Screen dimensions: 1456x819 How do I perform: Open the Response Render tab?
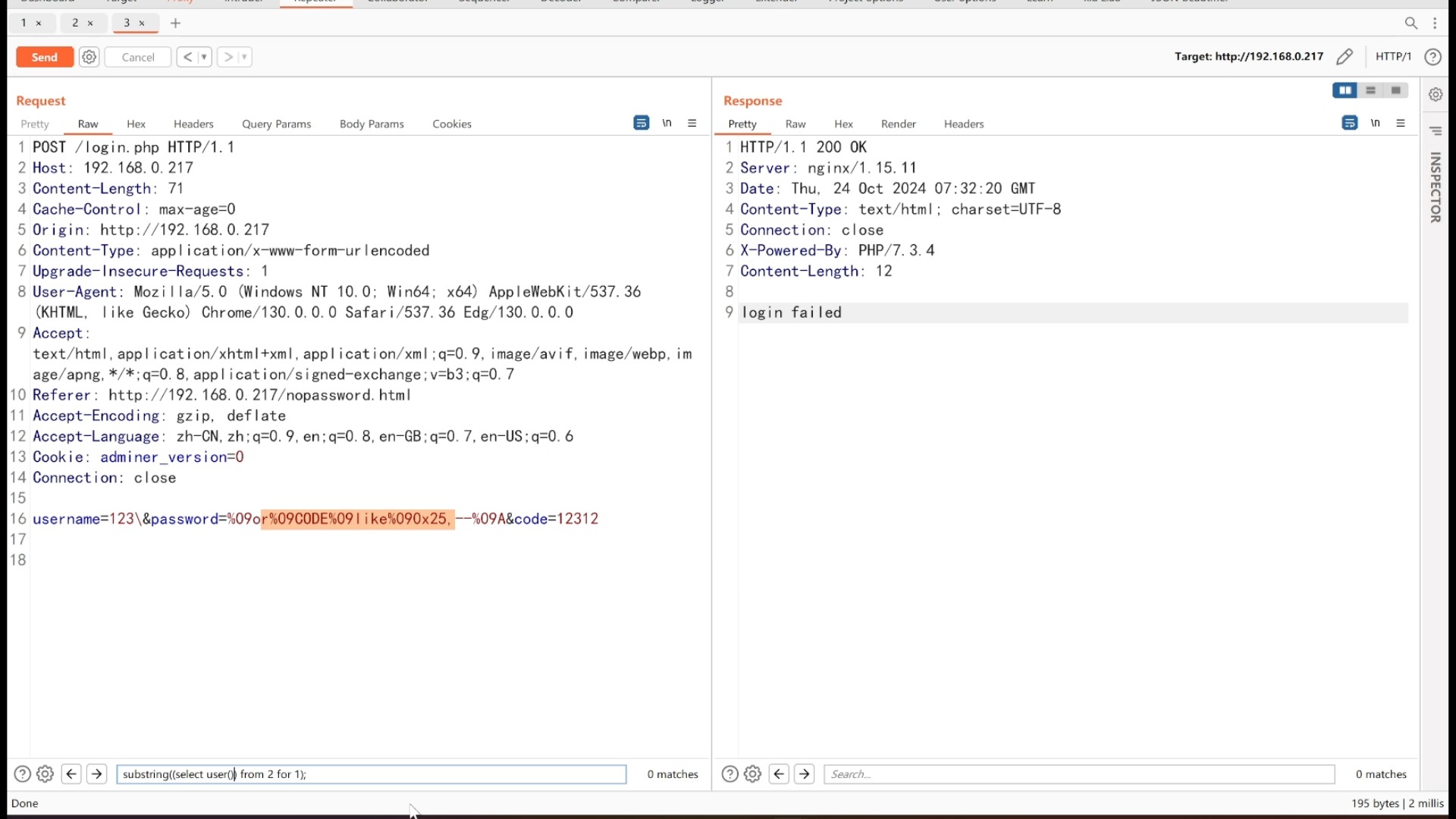[x=899, y=124]
